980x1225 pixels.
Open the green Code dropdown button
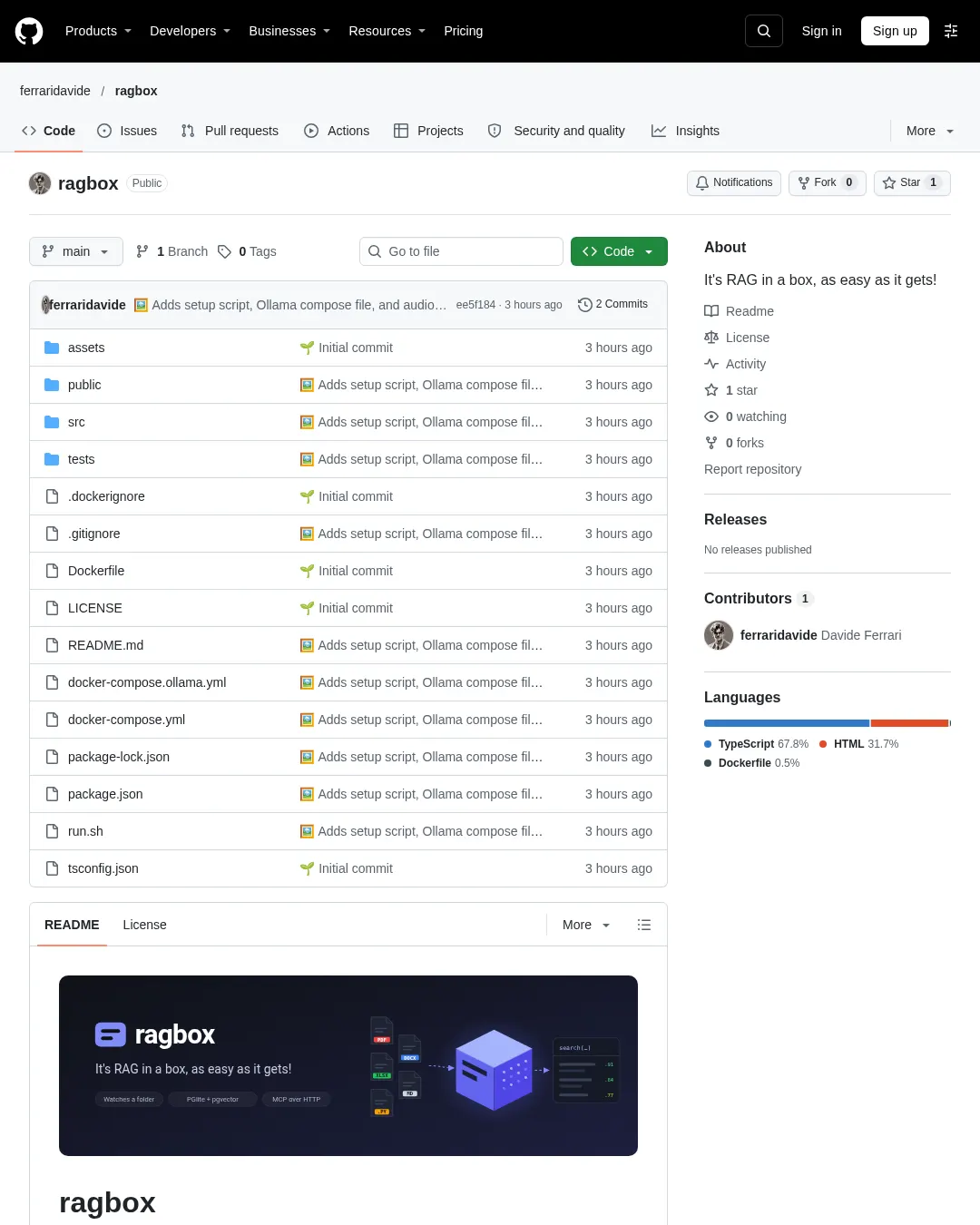click(619, 251)
